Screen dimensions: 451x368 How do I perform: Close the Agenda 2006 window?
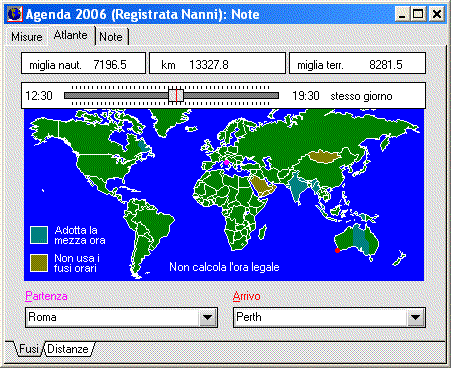point(437,14)
